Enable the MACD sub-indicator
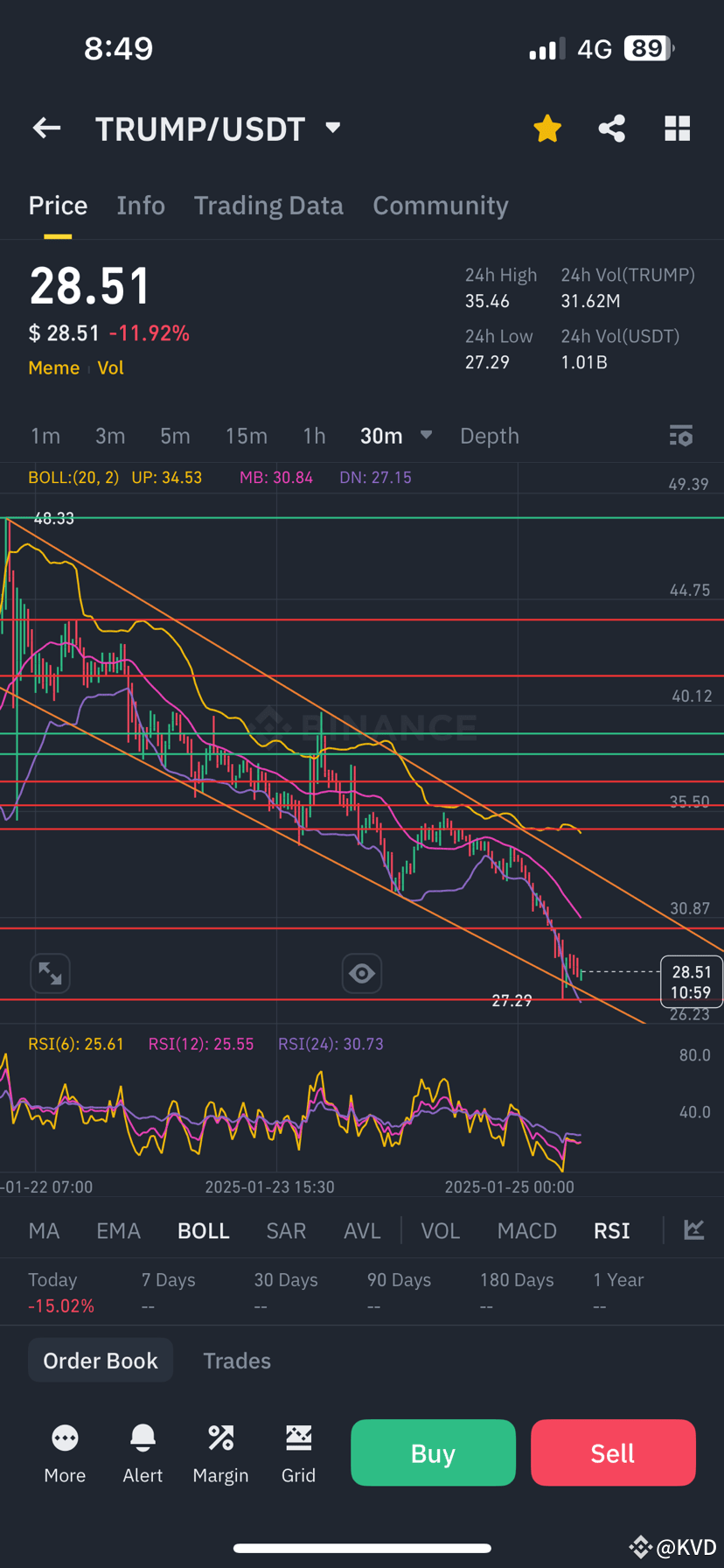Viewport: 724px width, 1568px height. click(x=526, y=1231)
